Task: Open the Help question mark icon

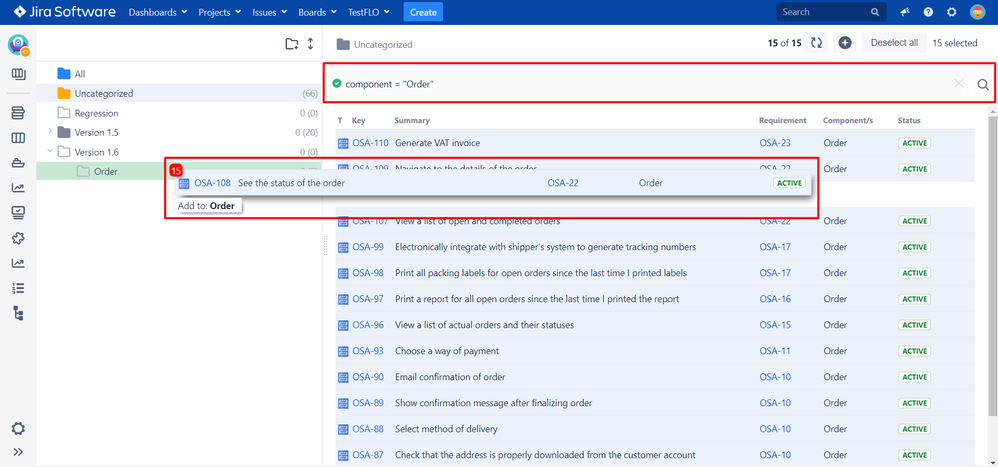Action: (x=928, y=12)
